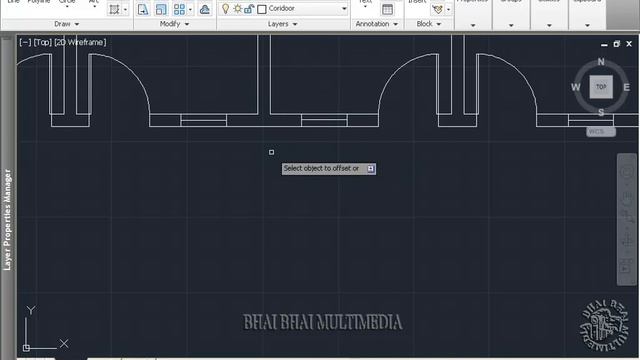The width and height of the screenshot is (640, 360).
Task: Open the Corridoor layer dropdown list
Action: point(344,9)
